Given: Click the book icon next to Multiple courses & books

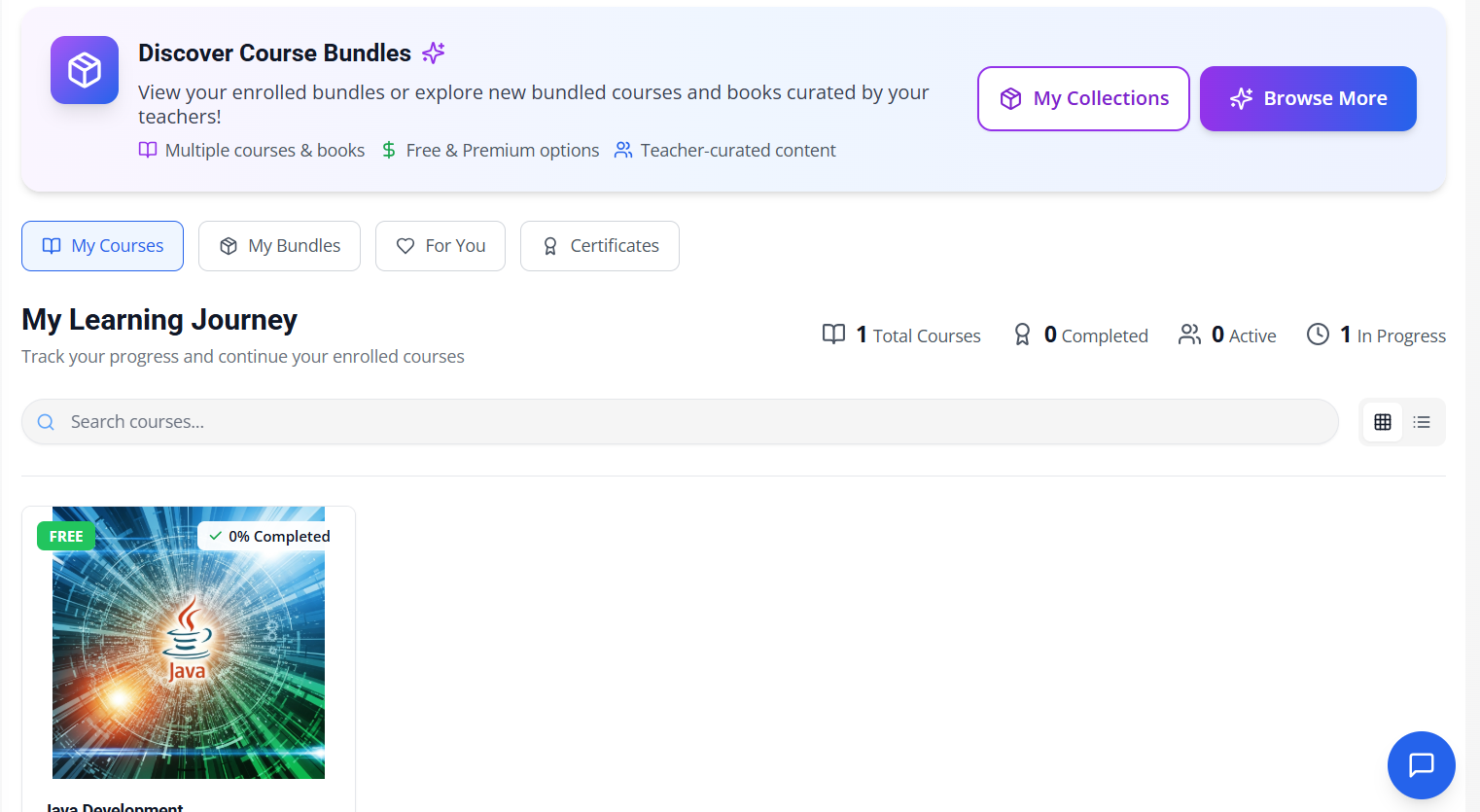Looking at the screenshot, I should point(147,150).
